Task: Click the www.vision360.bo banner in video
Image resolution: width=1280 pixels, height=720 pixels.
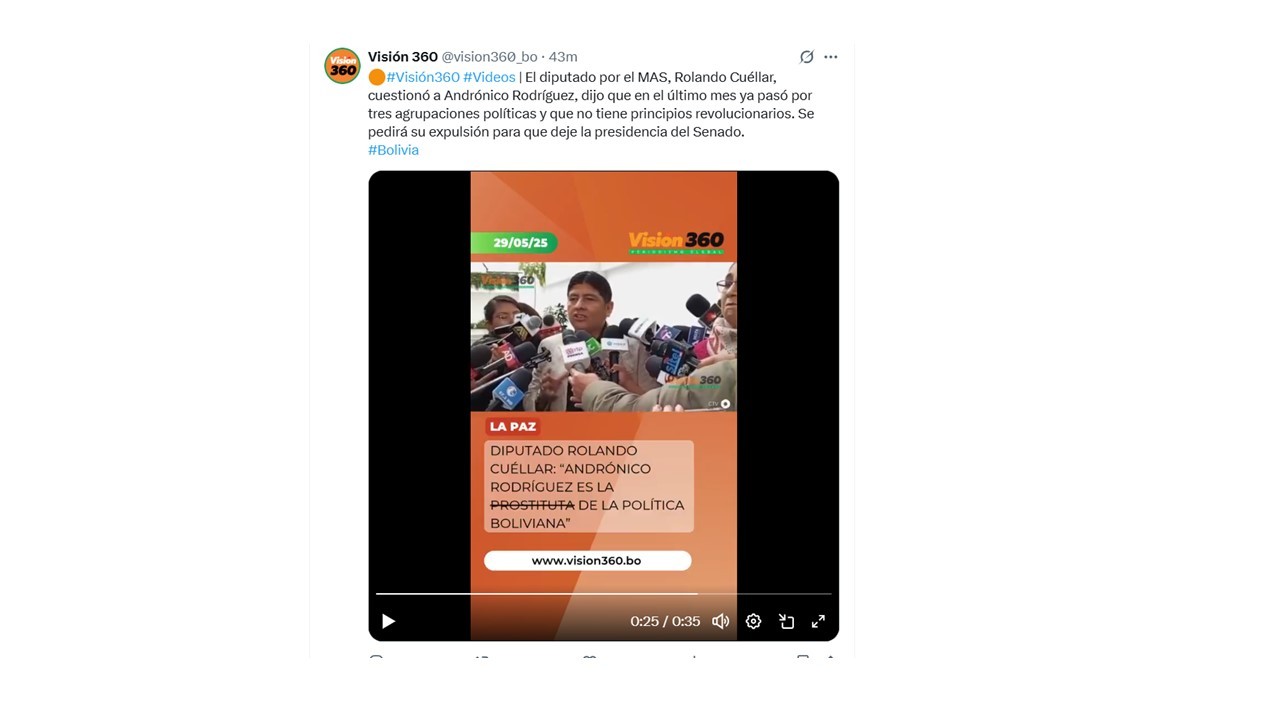Action: pos(587,561)
